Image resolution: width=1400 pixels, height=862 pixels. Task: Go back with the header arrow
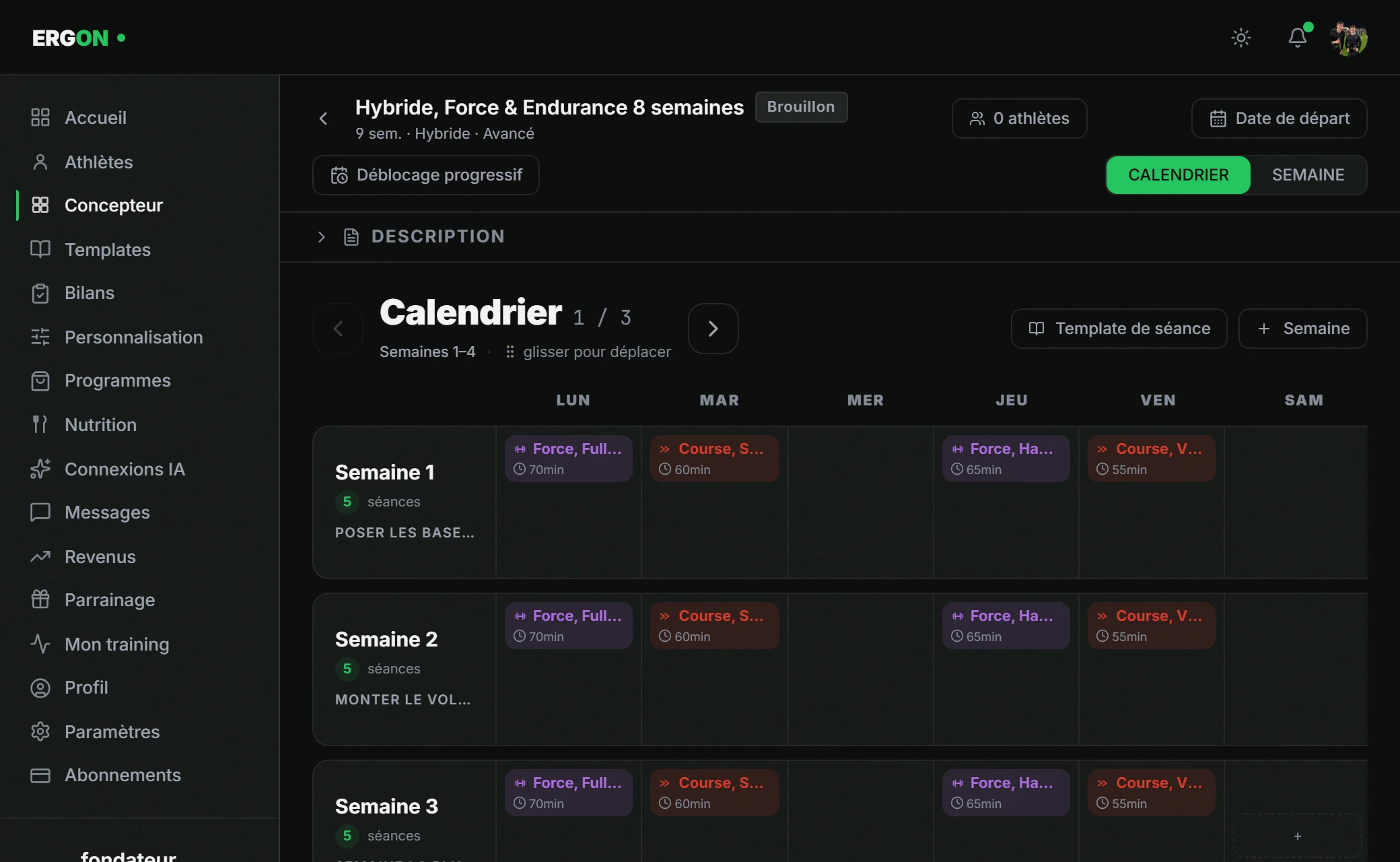pos(323,119)
